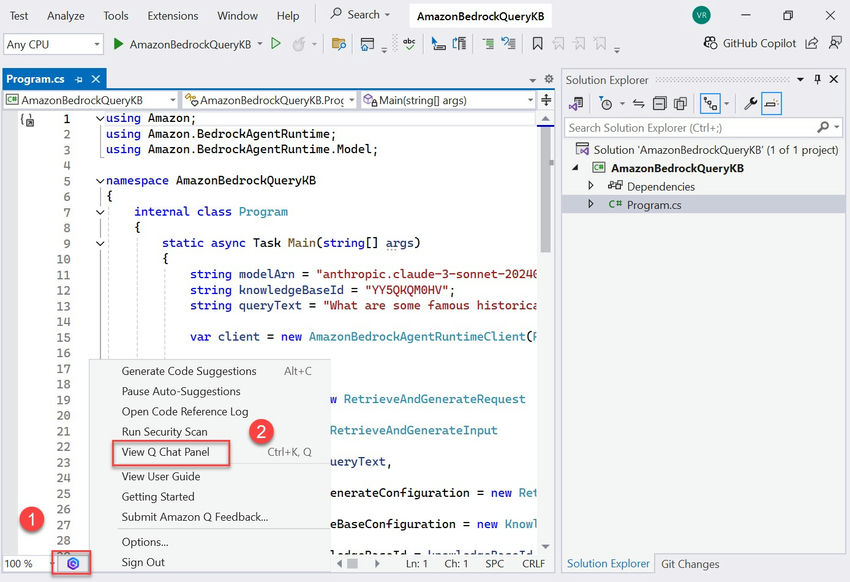Screen dimensions: 850x582
Task: Click the Amazon Q icon in the editor margin
Action: [x=73, y=563]
